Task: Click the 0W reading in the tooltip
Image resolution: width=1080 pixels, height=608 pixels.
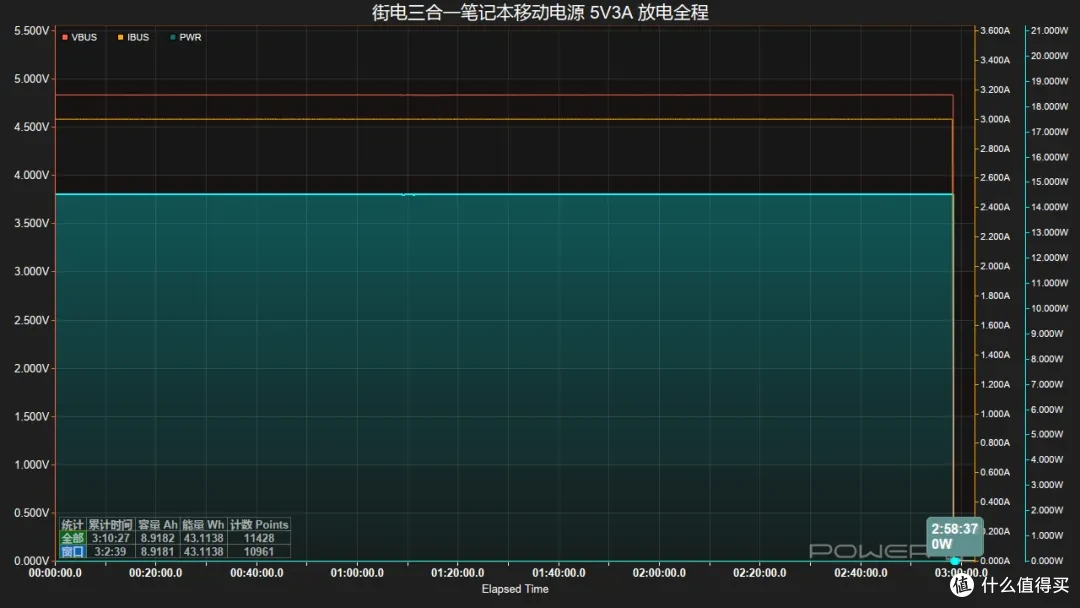Action: coord(942,544)
